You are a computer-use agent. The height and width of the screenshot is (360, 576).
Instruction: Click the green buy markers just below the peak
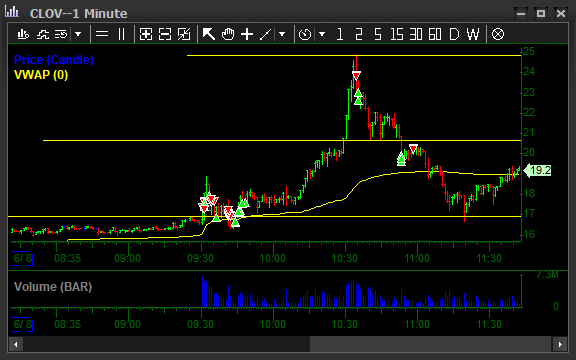point(359,97)
